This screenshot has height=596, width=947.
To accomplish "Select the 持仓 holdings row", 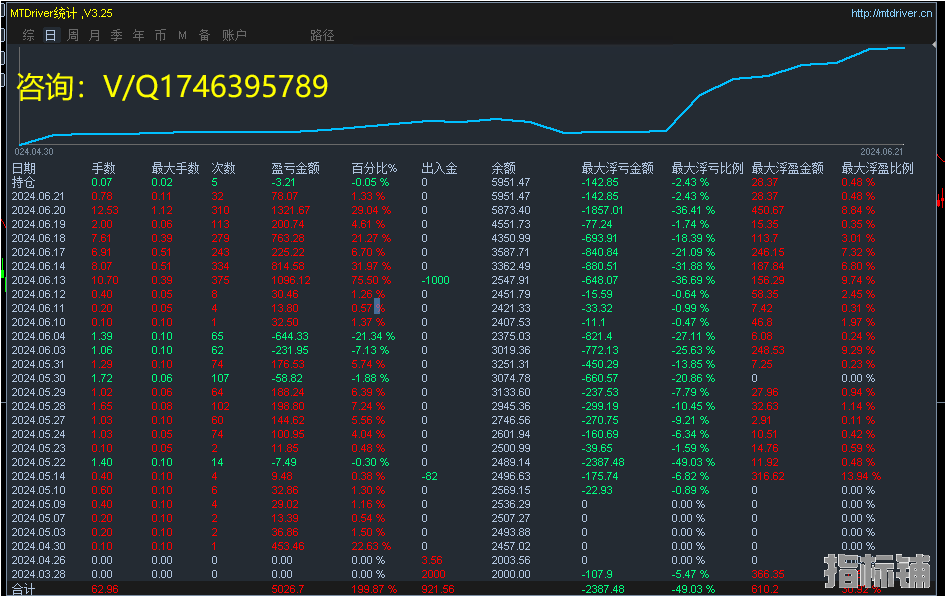I will [x=24, y=182].
